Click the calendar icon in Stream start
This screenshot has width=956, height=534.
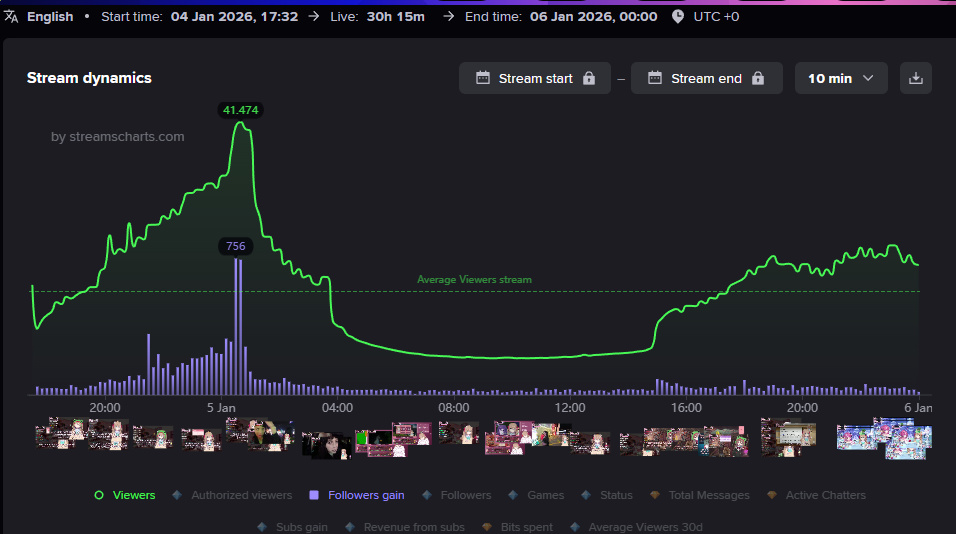pyautogui.click(x=482, y=78)
